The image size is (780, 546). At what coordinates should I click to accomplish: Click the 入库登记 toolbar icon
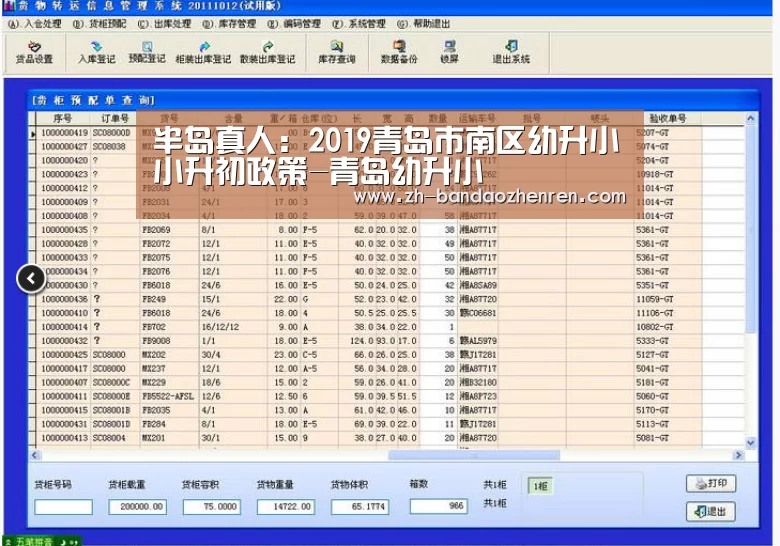pos(97,52)
